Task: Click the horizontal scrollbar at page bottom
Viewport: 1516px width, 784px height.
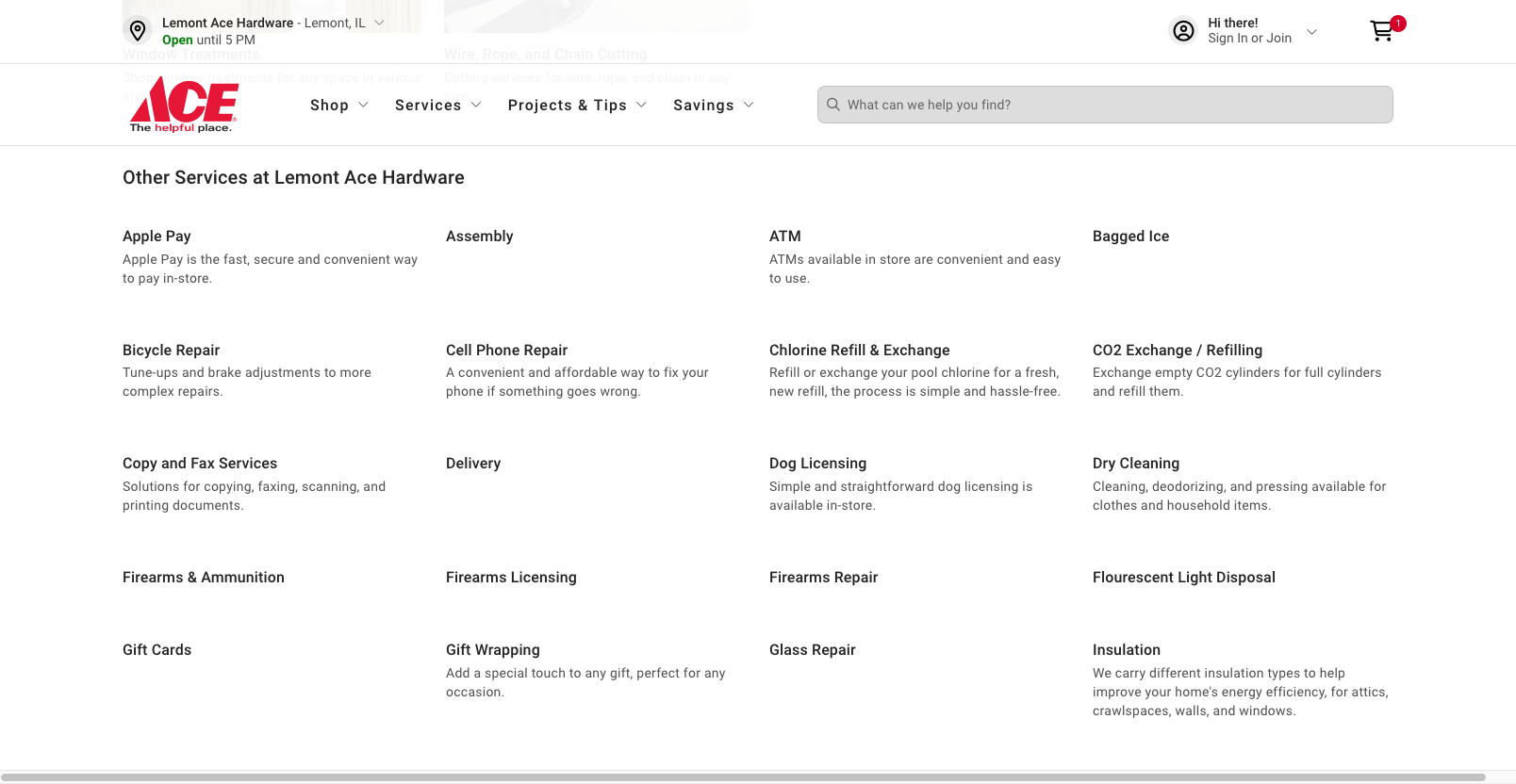Action: click(743, 777)
